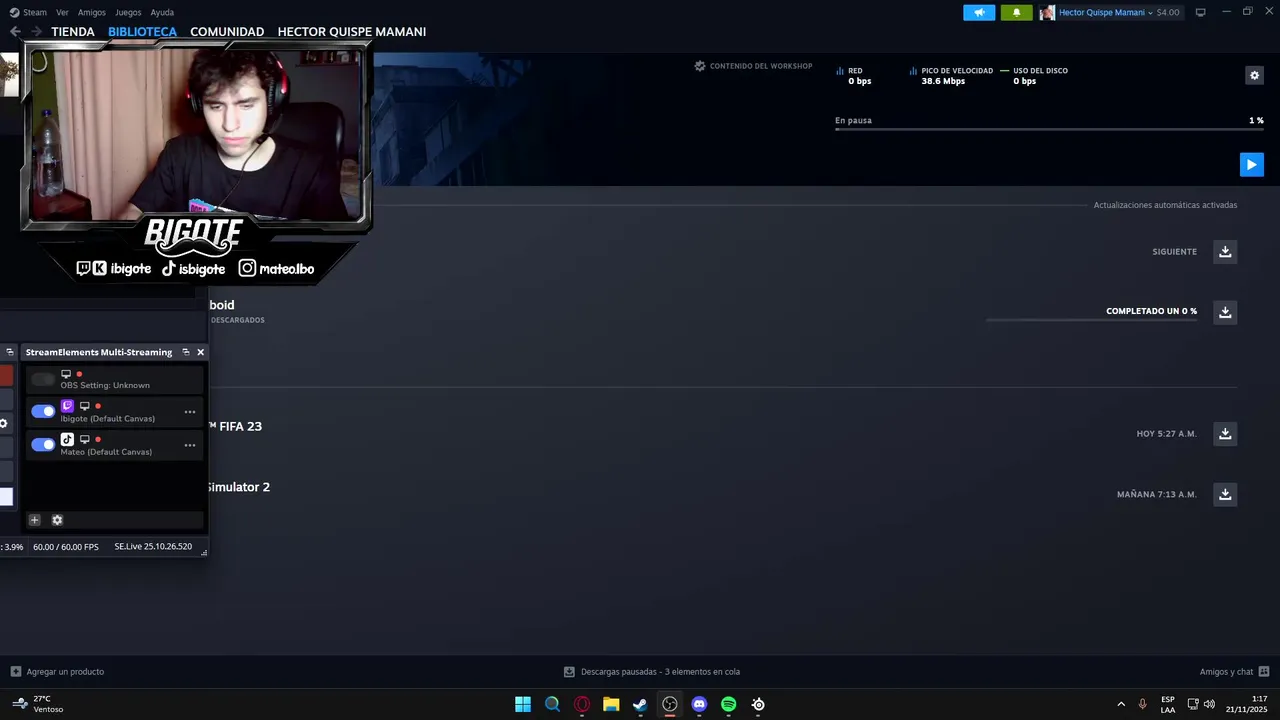Go to BIBLIOTECA tab
1280x720 pixels.
tap(142, 31)
